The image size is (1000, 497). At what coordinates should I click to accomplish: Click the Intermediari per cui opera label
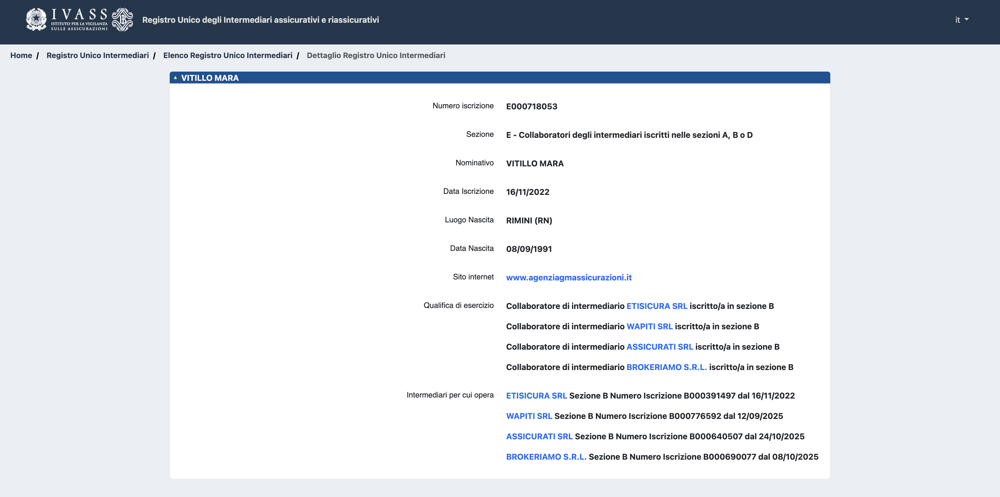coord(450,395)
